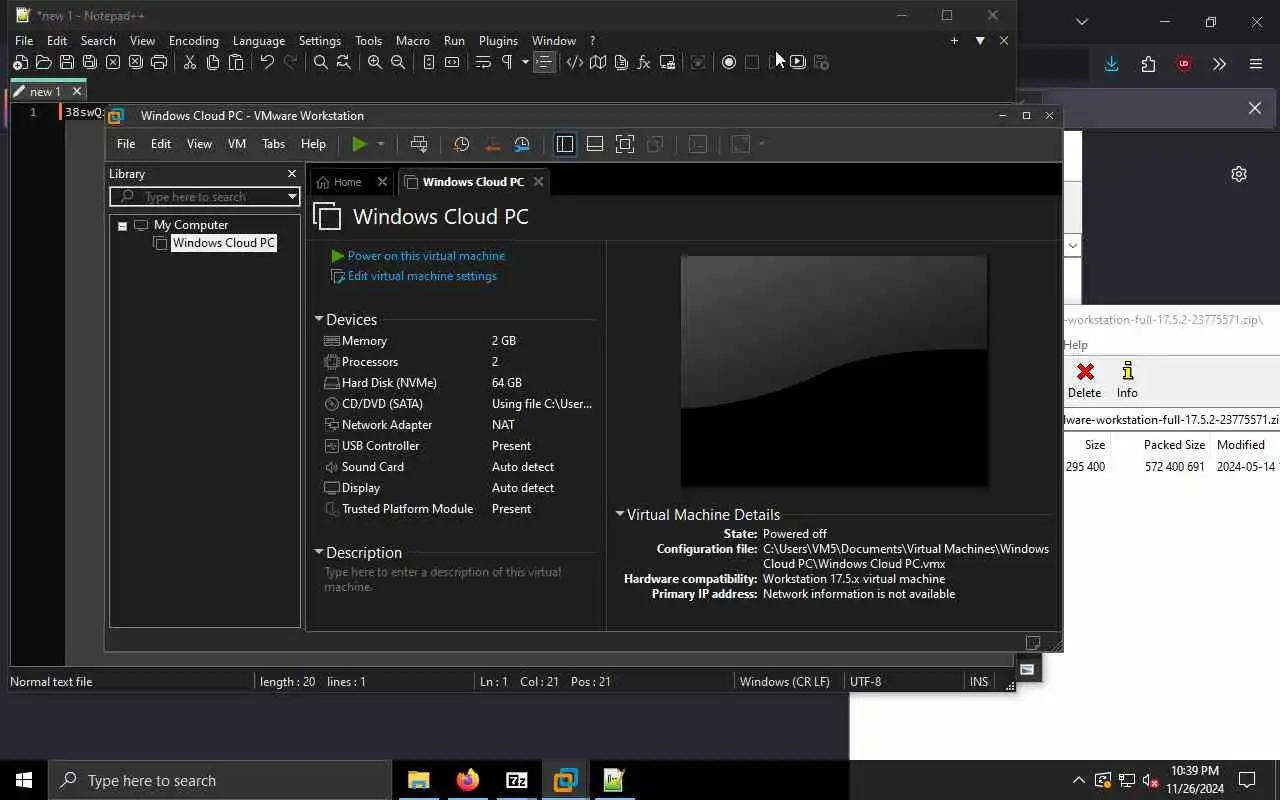Collapse the Virtual Machine Details section

click(620, 514)
